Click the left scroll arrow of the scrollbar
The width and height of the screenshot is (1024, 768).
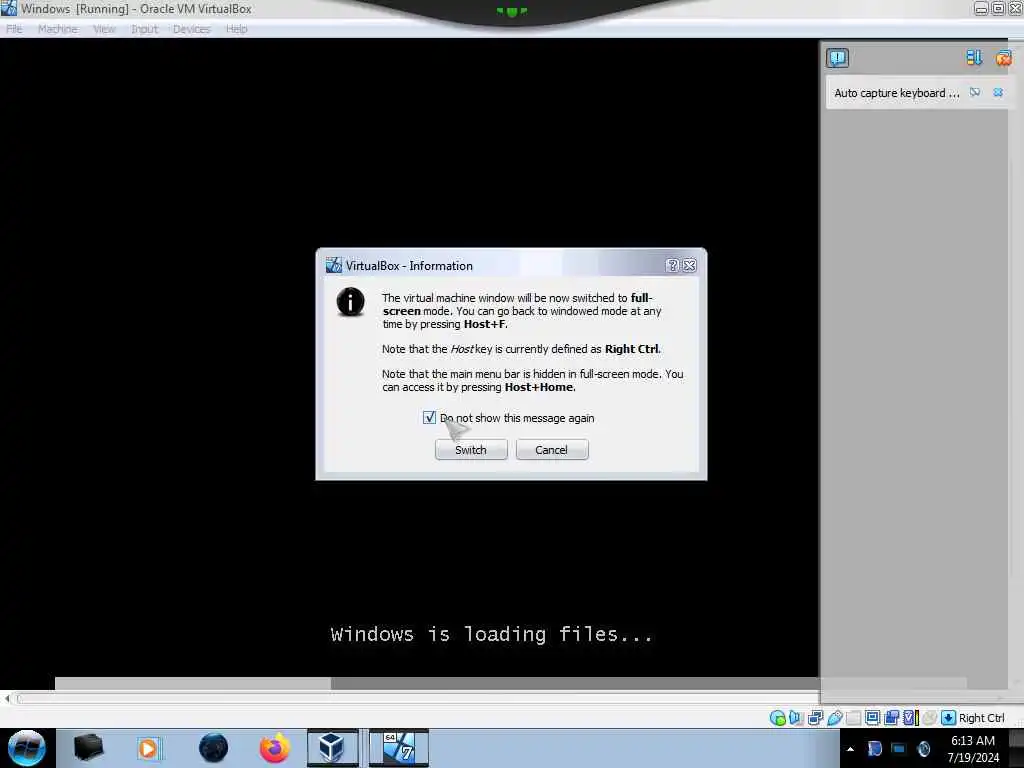tap(7, 699)
